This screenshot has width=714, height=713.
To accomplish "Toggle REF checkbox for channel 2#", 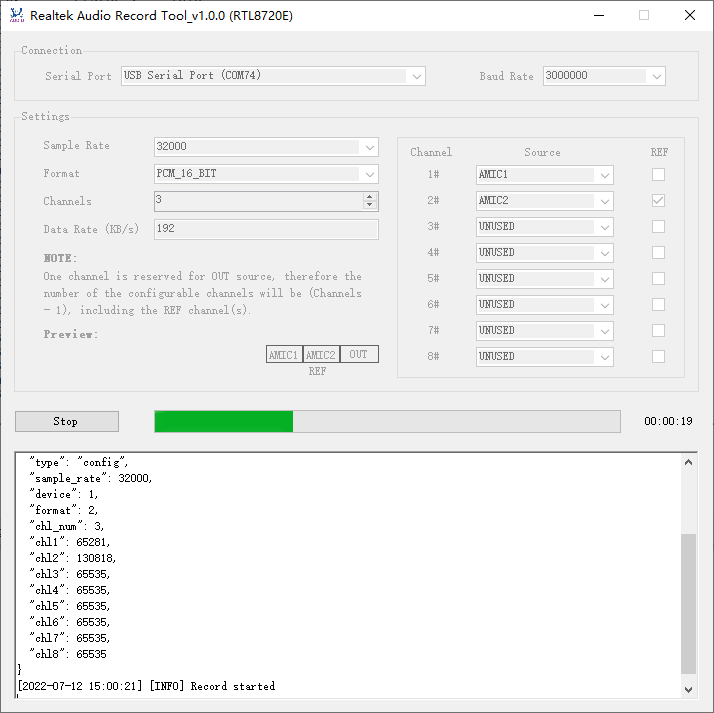I will pyautogui.click(x=658, y=201).
